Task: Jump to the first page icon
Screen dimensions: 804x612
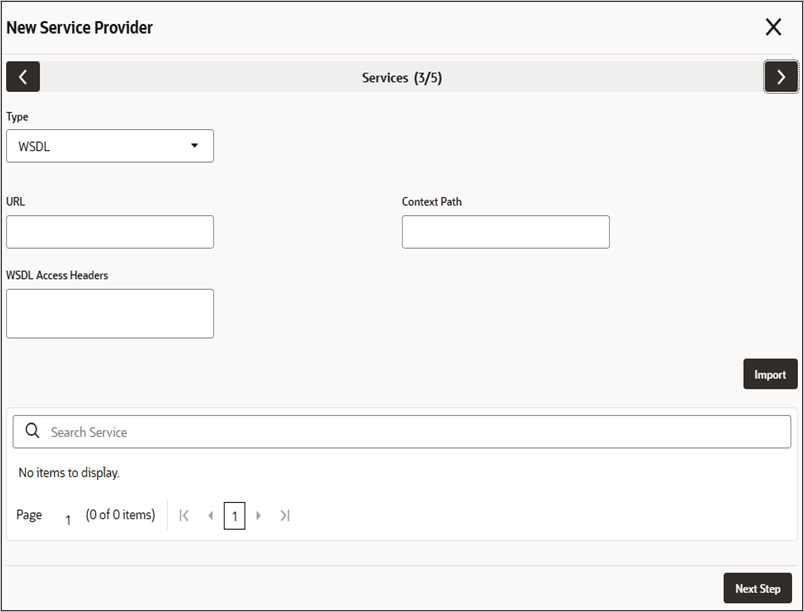Action: point(184,516)
